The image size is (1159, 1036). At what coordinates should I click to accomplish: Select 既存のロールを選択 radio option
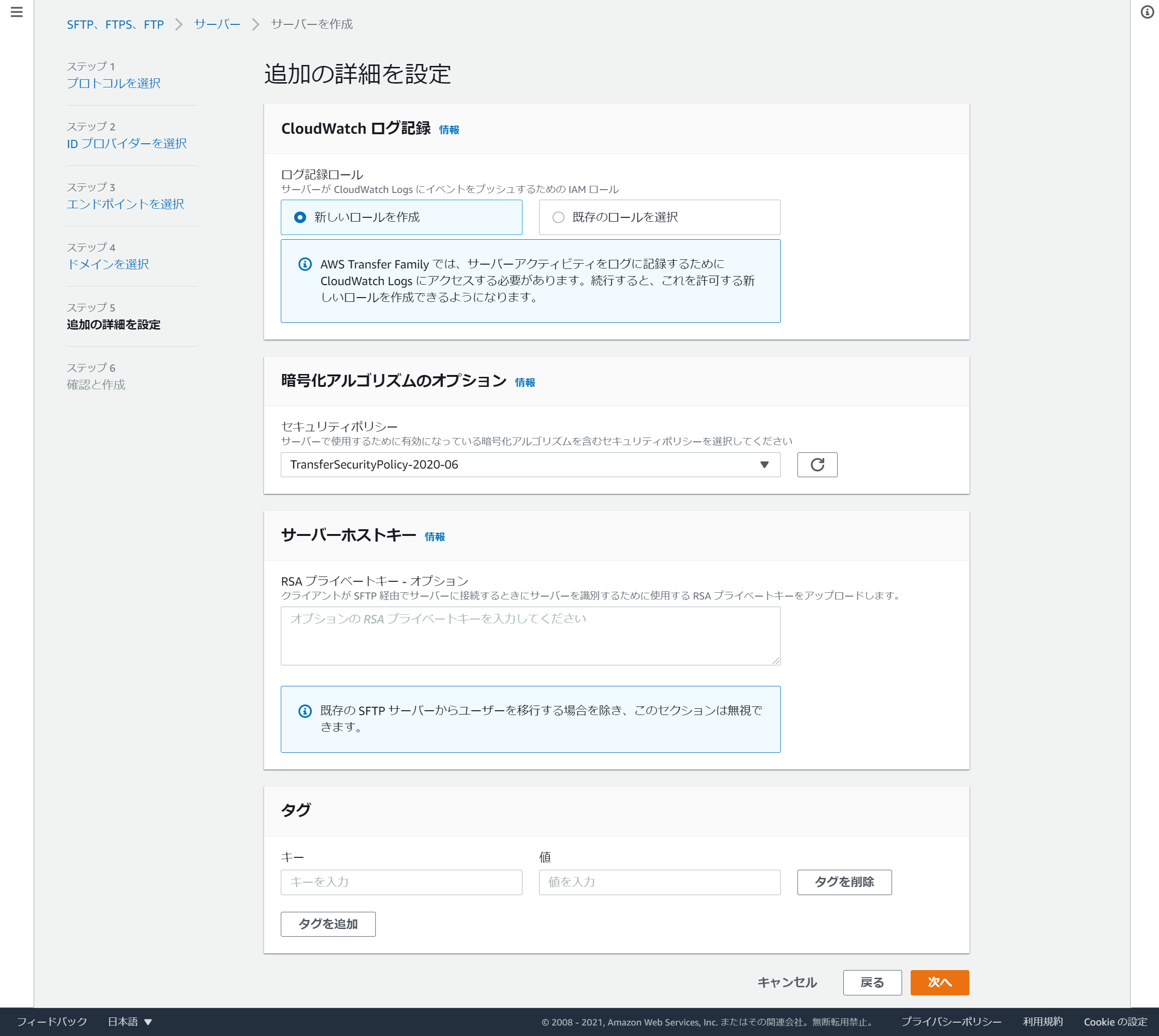click(558, 217)
